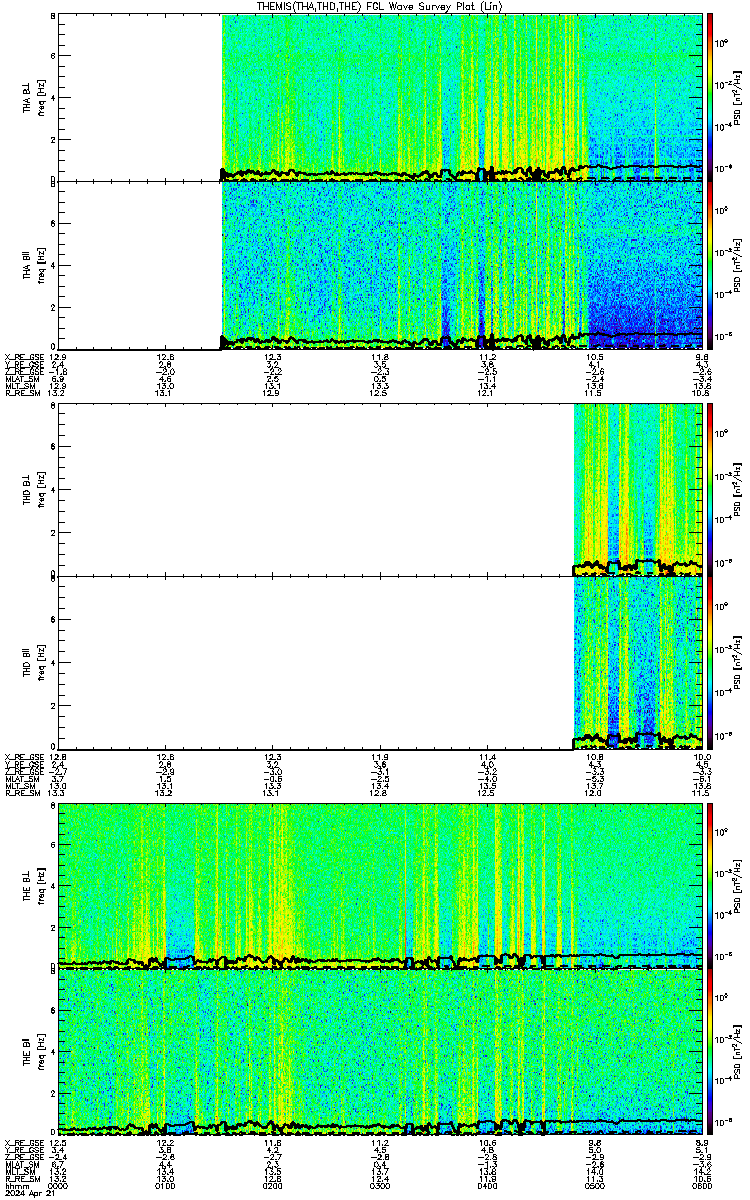
Task: Click the THD B-perpendicular spectrogram data
Action: click(637, 489)
